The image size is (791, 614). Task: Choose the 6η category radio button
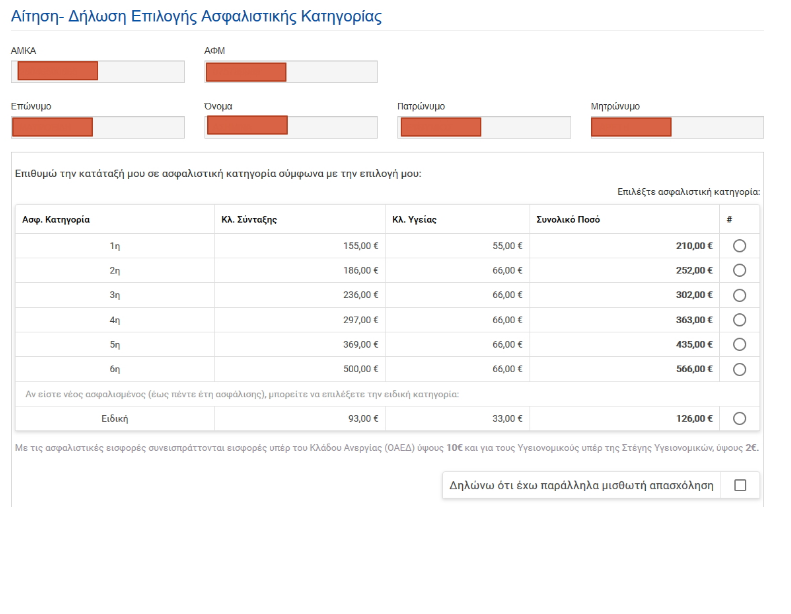point(739,369)
